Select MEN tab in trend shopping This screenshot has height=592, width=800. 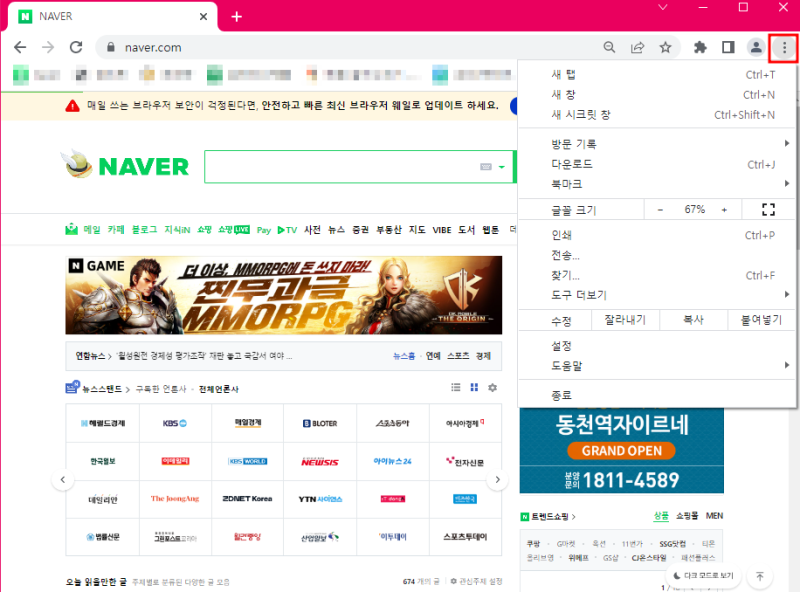(x=714, y=516)
